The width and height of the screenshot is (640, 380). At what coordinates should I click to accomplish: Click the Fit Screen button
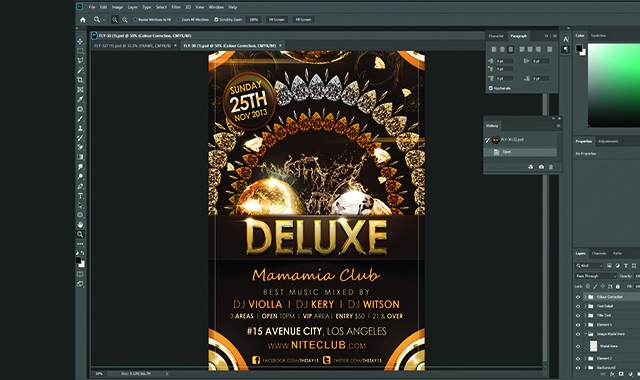point(276,20)
